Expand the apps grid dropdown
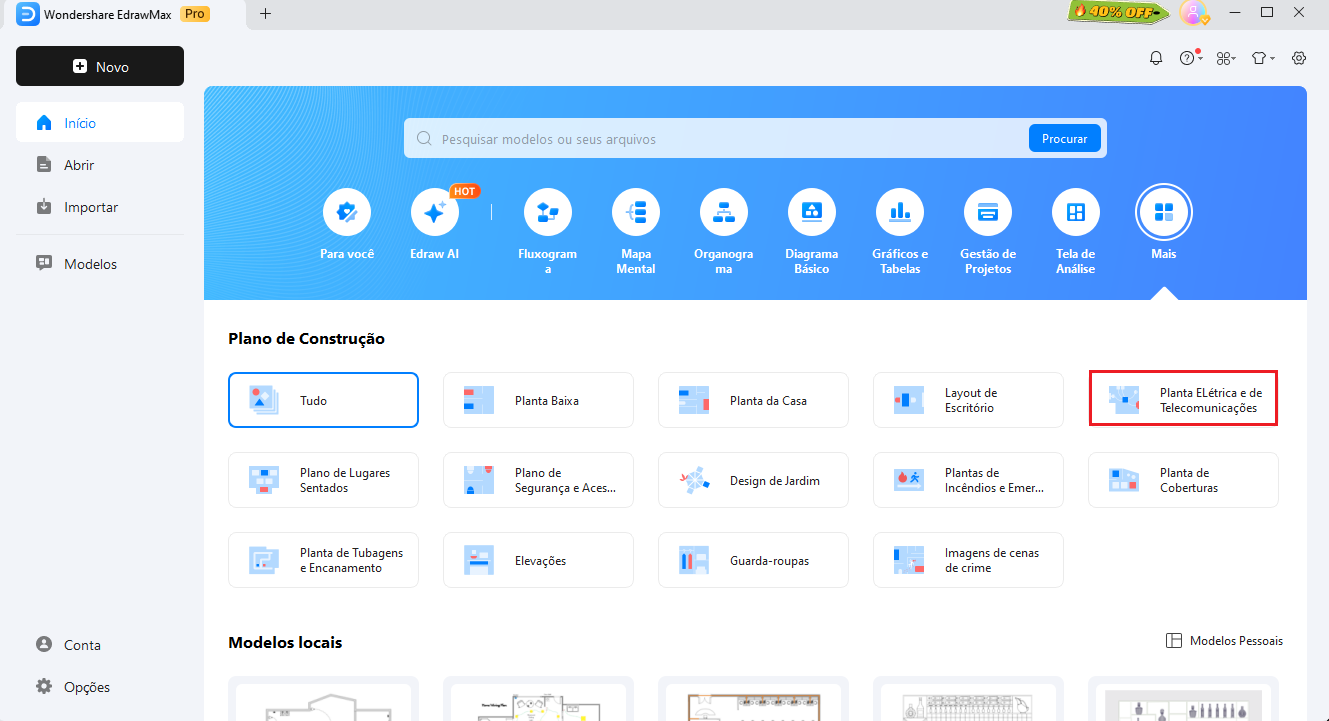1329x721 pixels. point(1225,58)
